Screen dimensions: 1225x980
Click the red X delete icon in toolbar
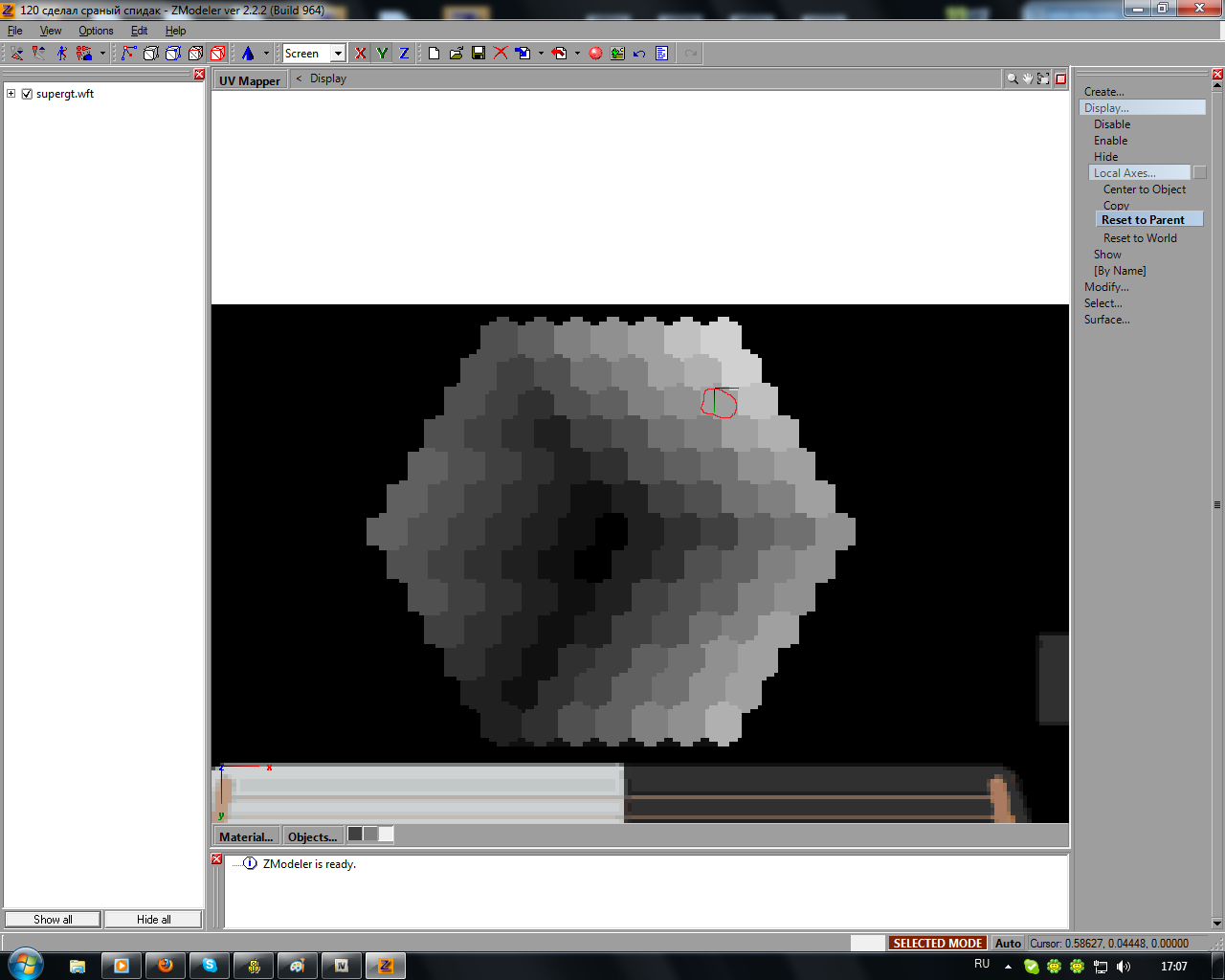(501, 54)
